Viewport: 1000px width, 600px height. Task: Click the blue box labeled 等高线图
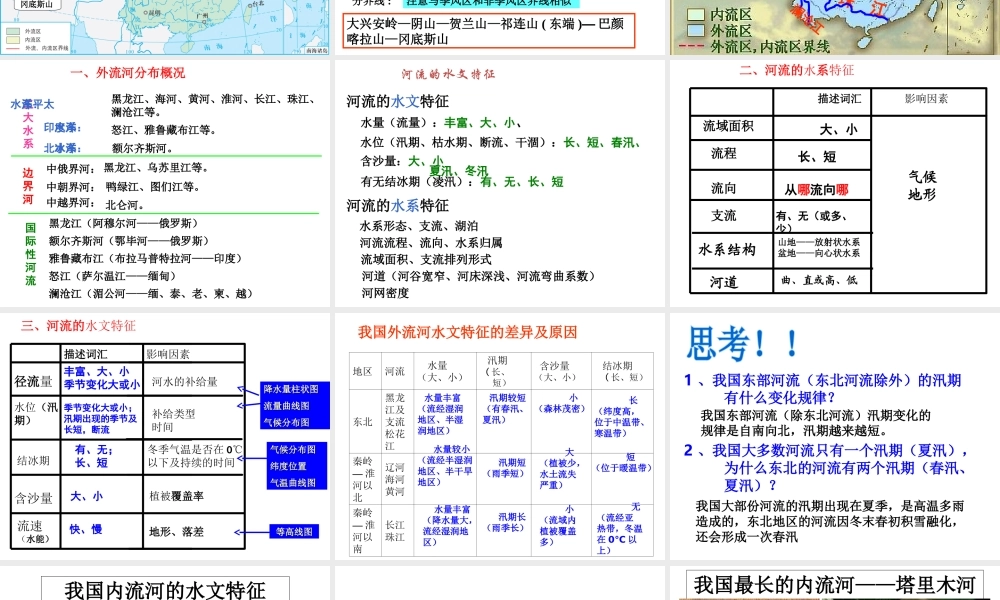tap(294, 532)
